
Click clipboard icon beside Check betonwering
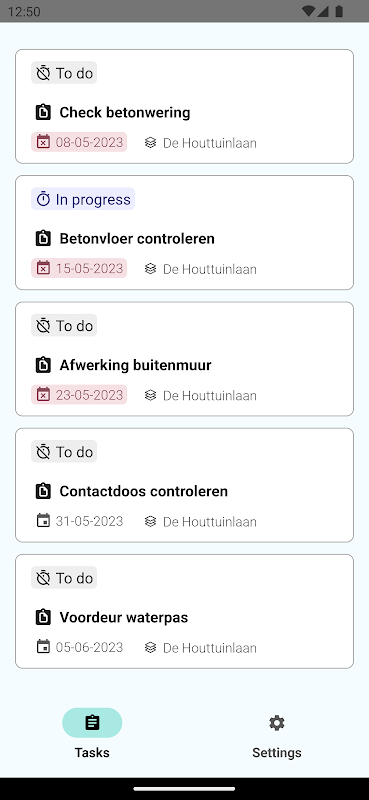[x=43, y=112]
